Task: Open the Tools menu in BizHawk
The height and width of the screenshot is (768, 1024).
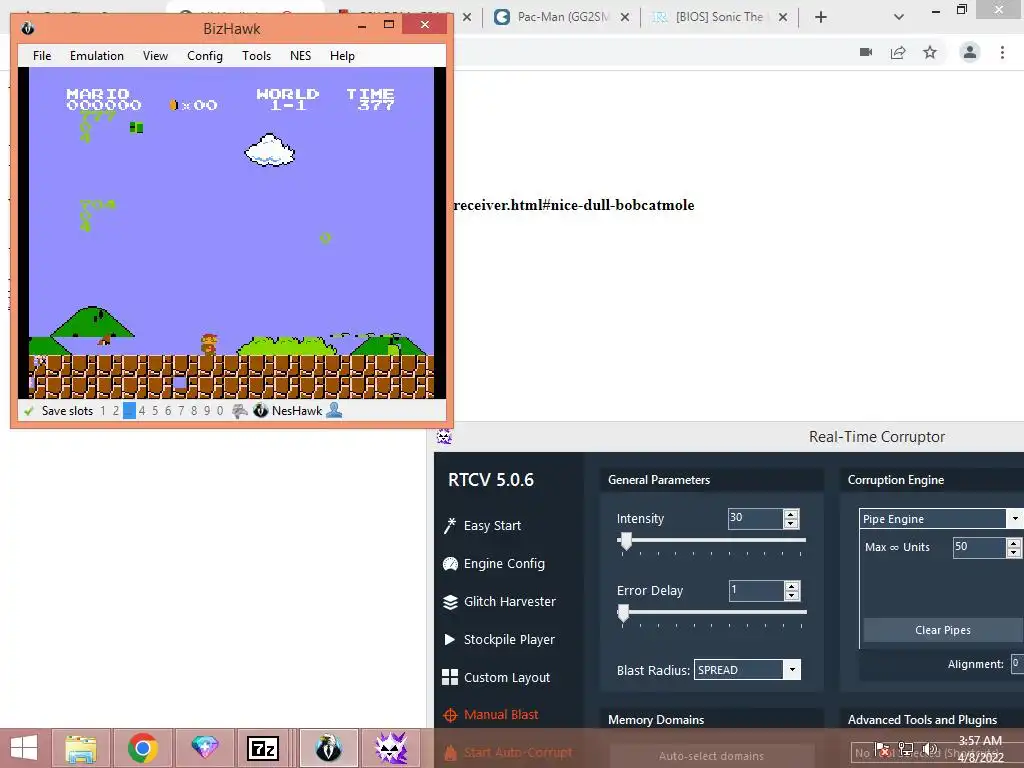Action: coord(256,56)
